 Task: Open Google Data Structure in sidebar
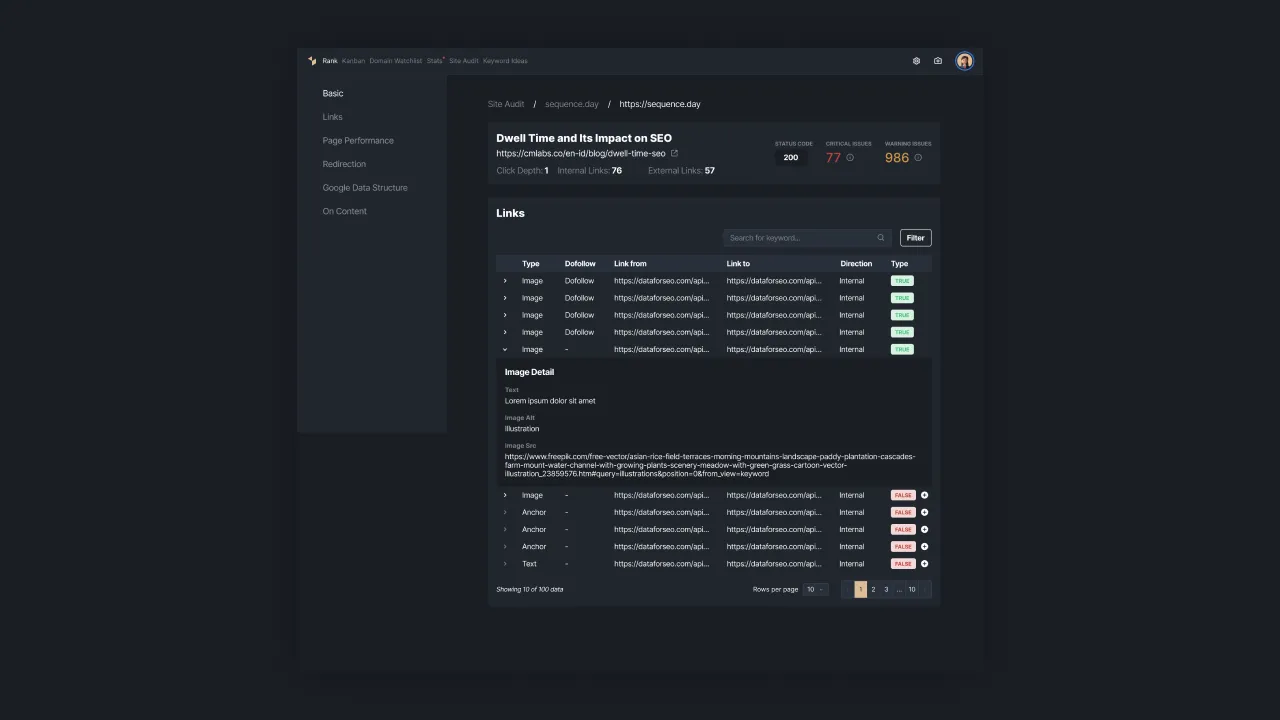(365, 188)
